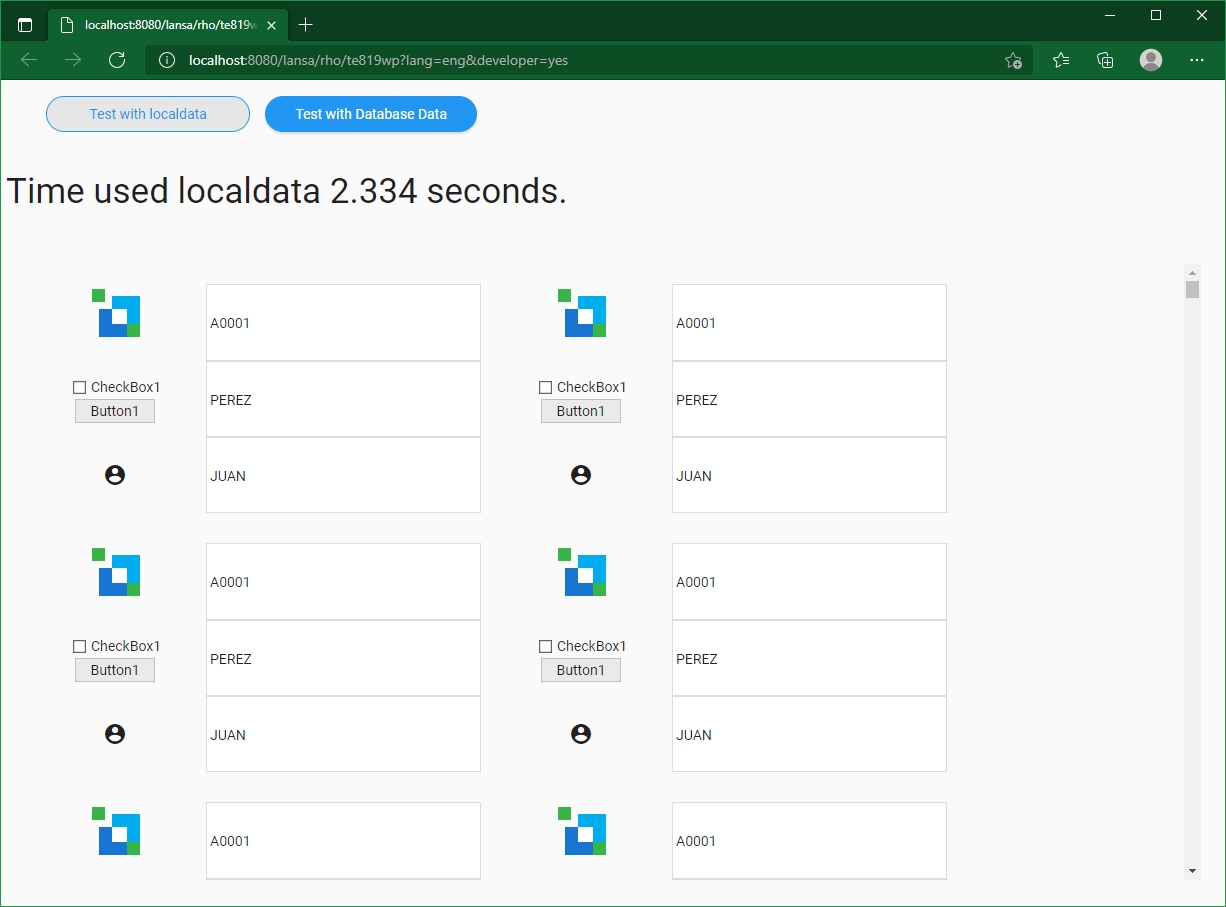The height and width of the screenshot is (907, 1226).
Task: Select the localhost:8080 browser tab
Action: 168,25
